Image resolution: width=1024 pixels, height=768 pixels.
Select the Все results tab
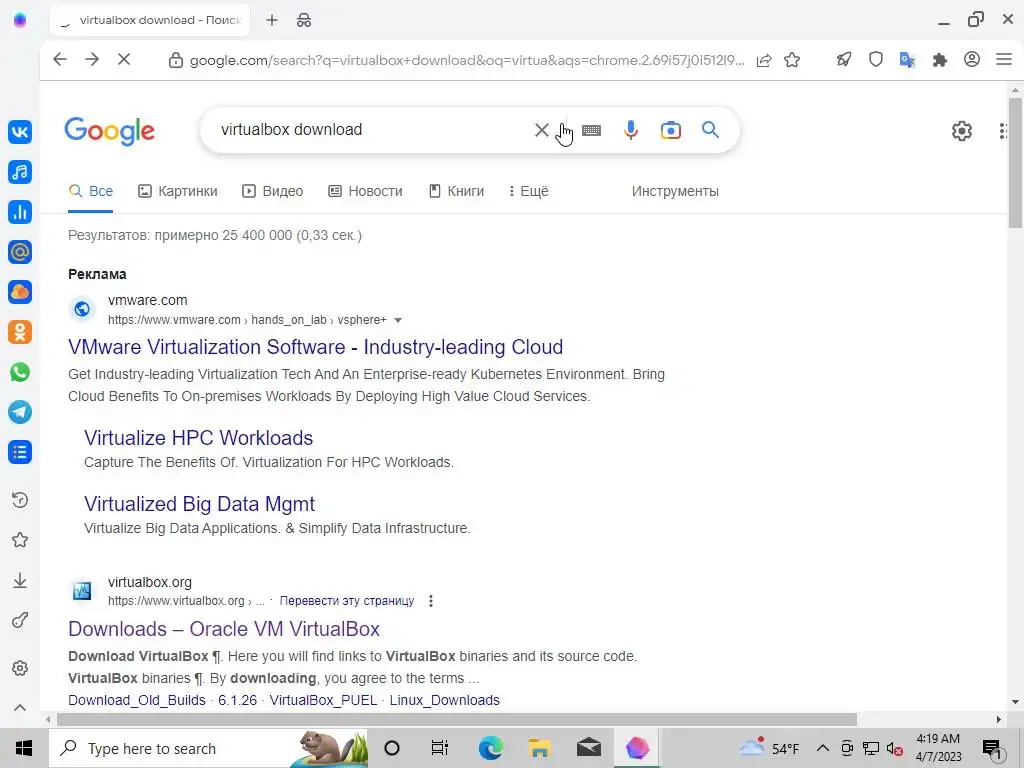click(x=91, y=191)
